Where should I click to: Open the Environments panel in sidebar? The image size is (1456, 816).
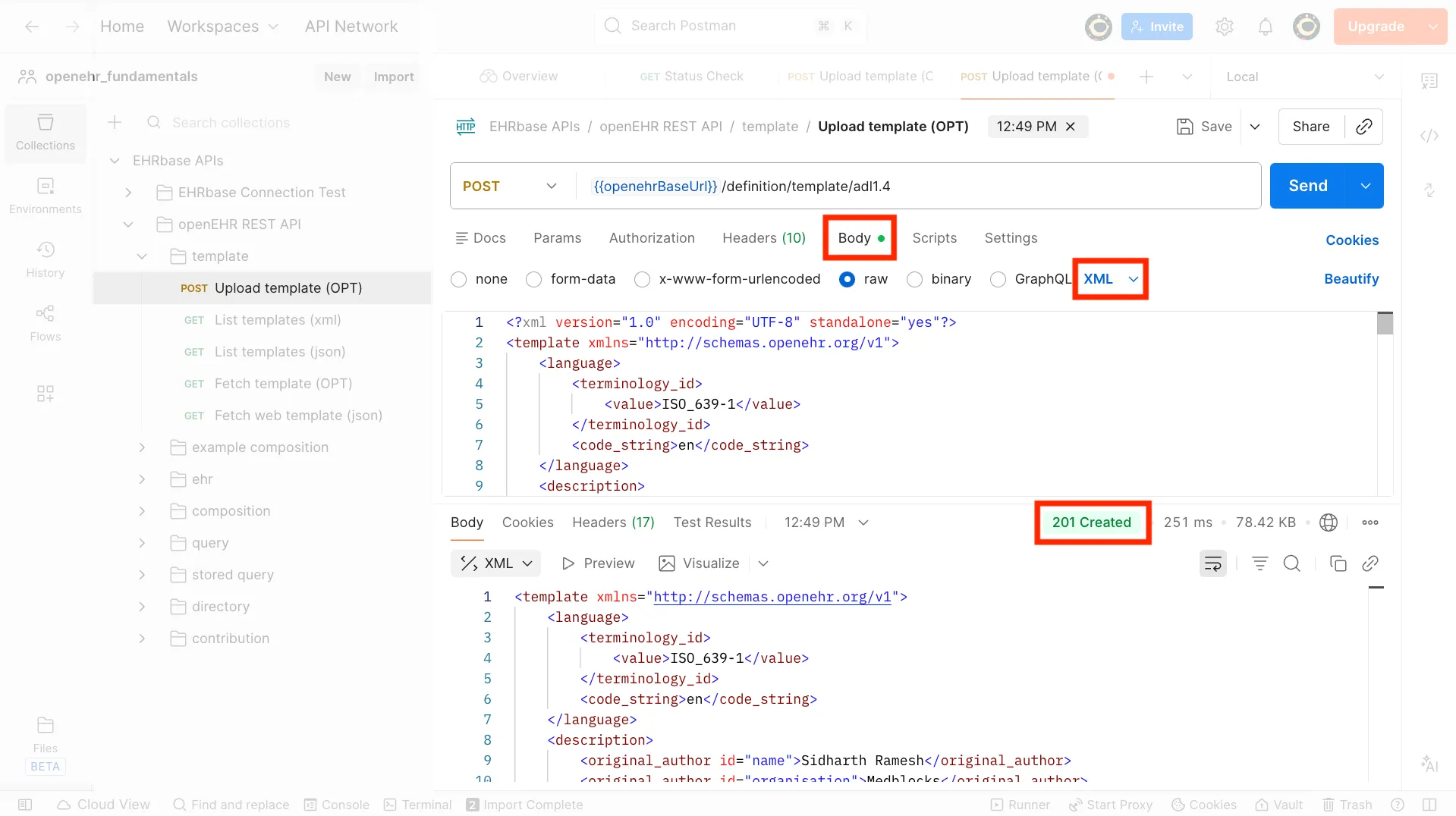click(45, 196)
